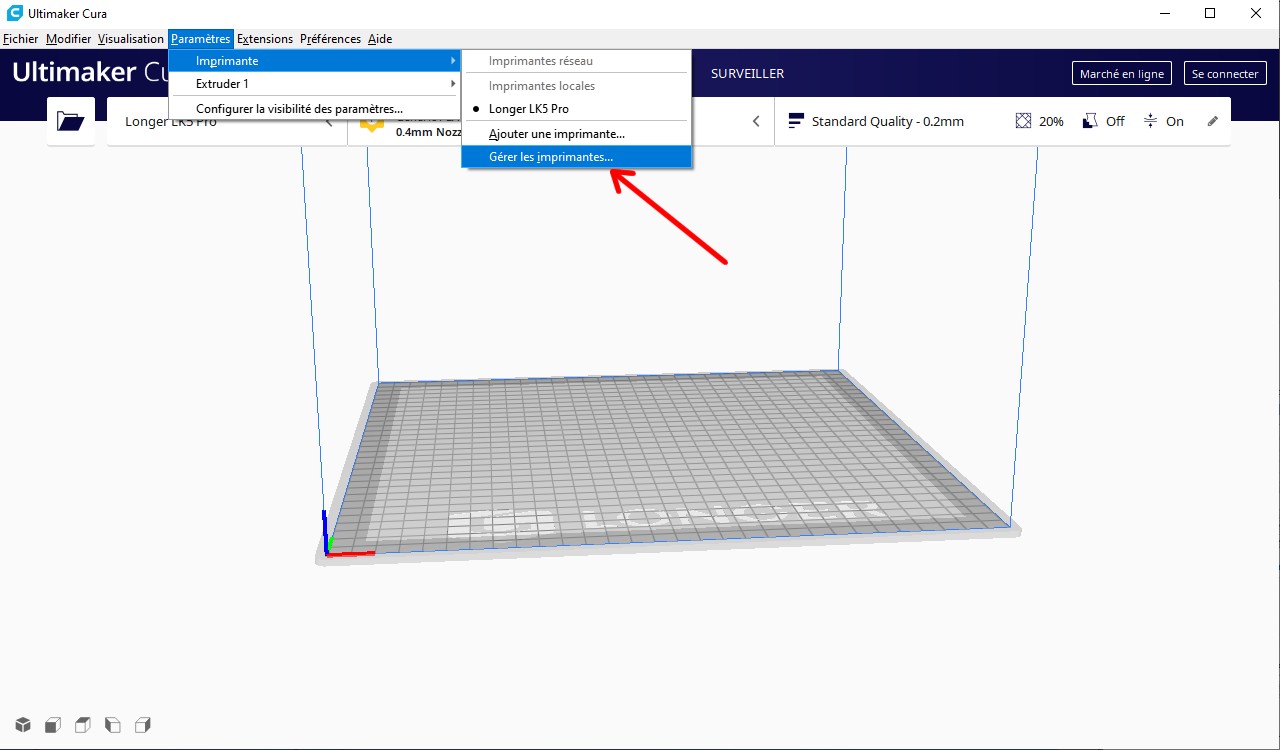Open the Extensions menu
Screen dimensions: 1280x750
pyautogui.click(x=265, y=39)
